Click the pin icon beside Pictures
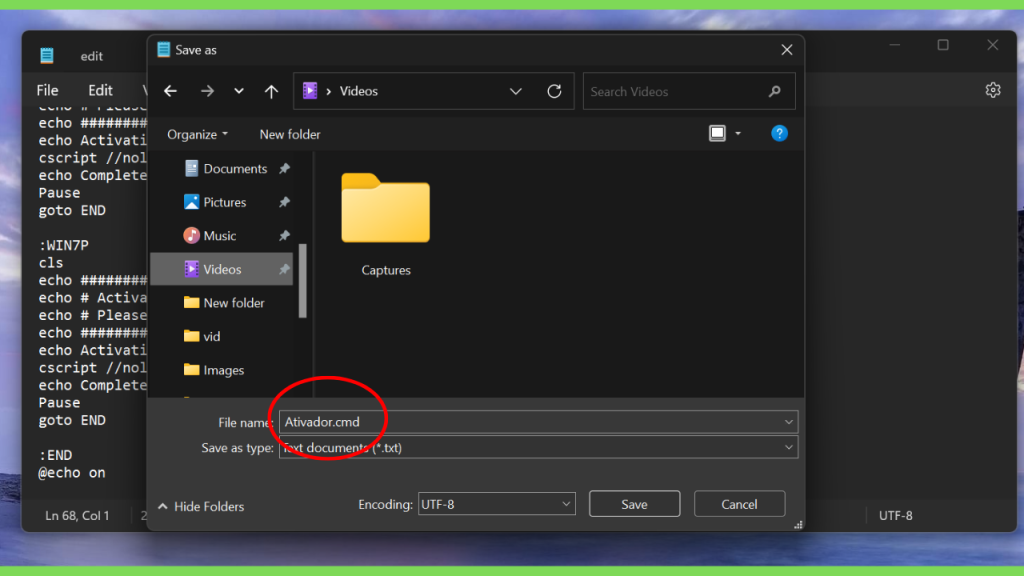 pos(284,202)
